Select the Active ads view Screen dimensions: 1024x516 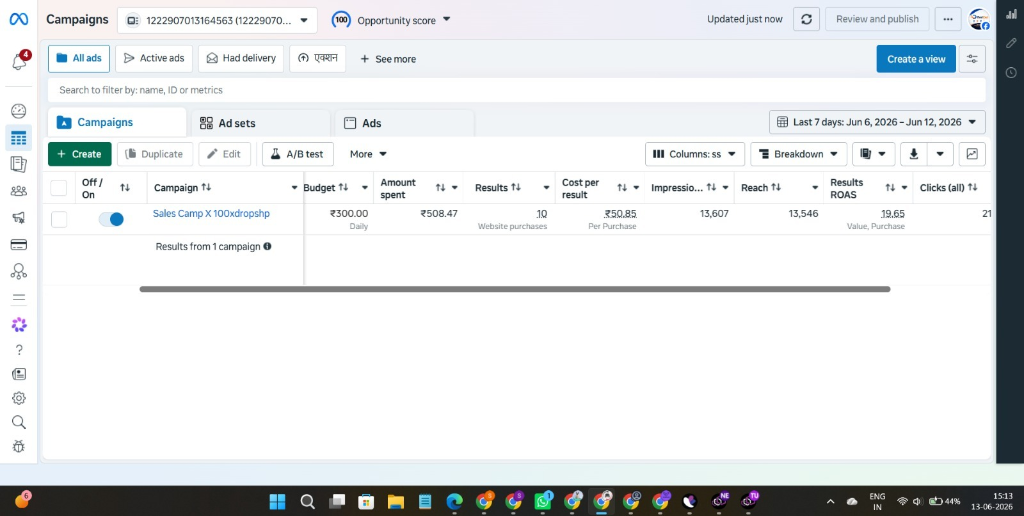point(154,58)
